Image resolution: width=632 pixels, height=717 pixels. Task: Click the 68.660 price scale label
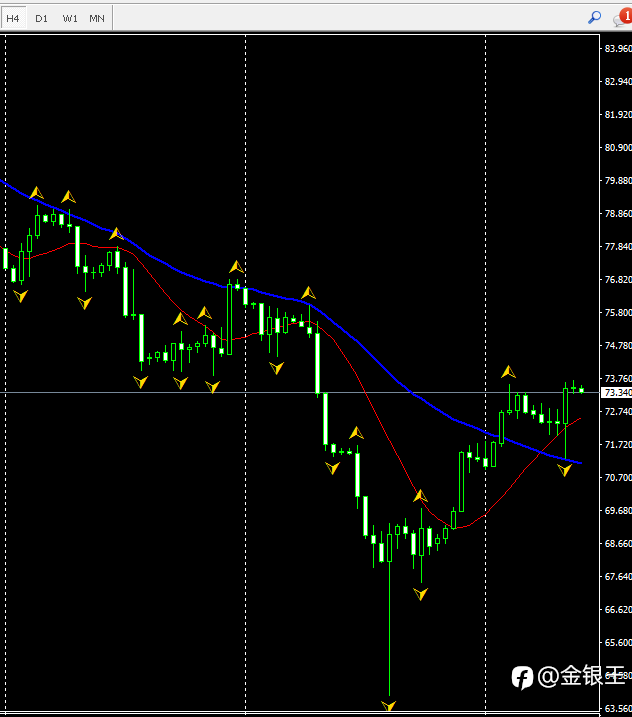[x=618, y=543]
